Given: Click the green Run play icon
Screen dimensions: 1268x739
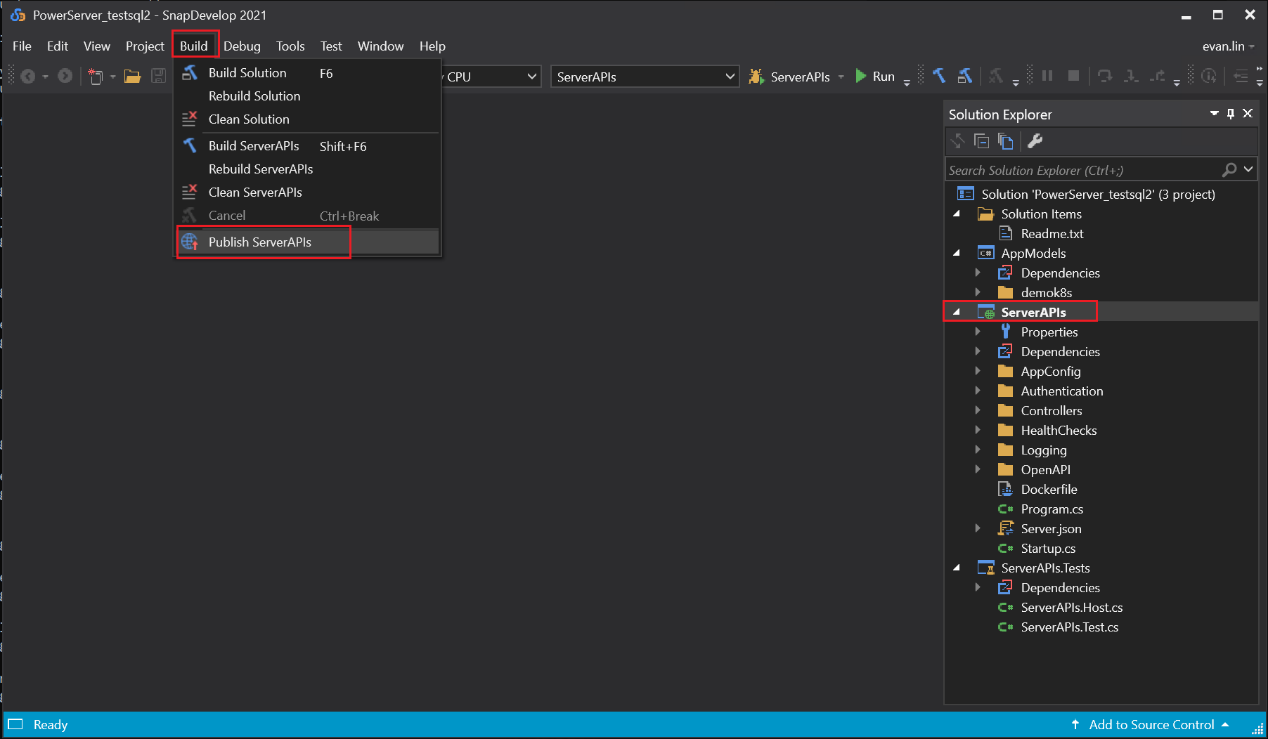Looking at the screenshot, I should [x=861, y=76].
